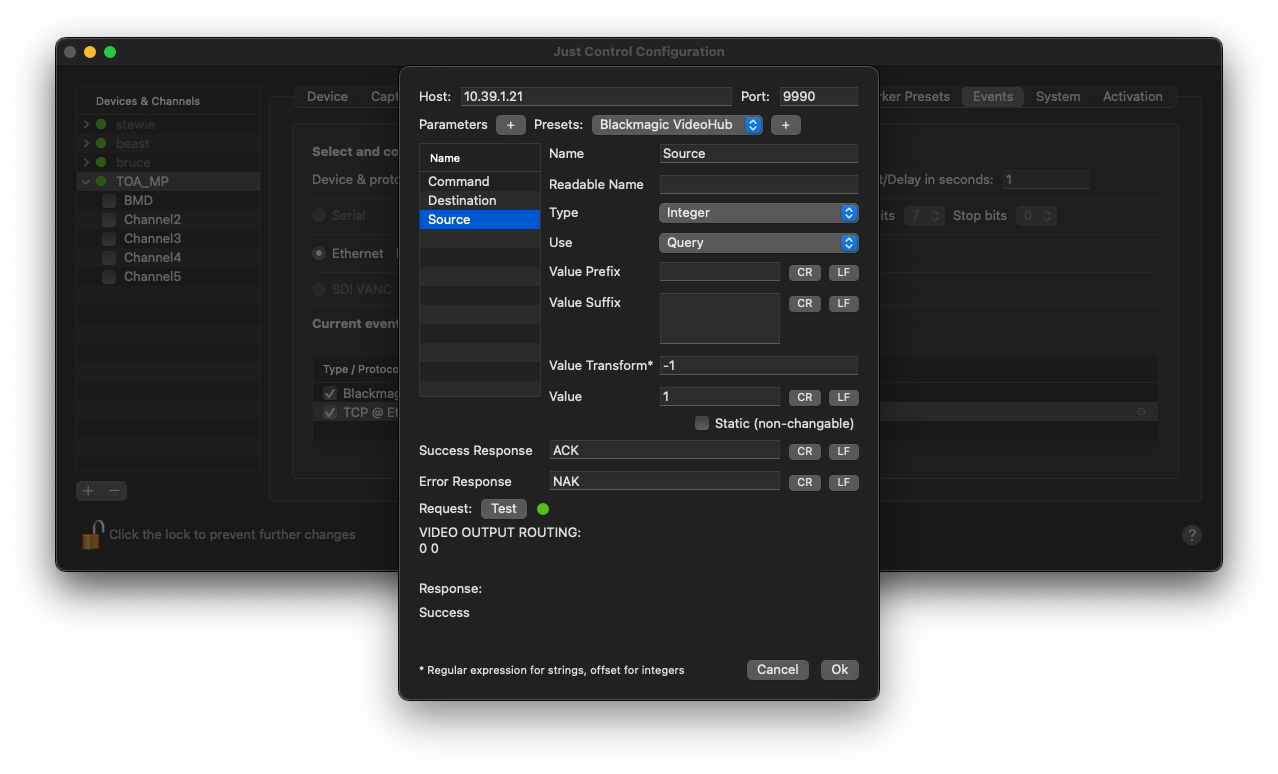Screen dimensions: 1278x774
Task: Insert CR into Value Suffix
Action: tap(804, 303)
